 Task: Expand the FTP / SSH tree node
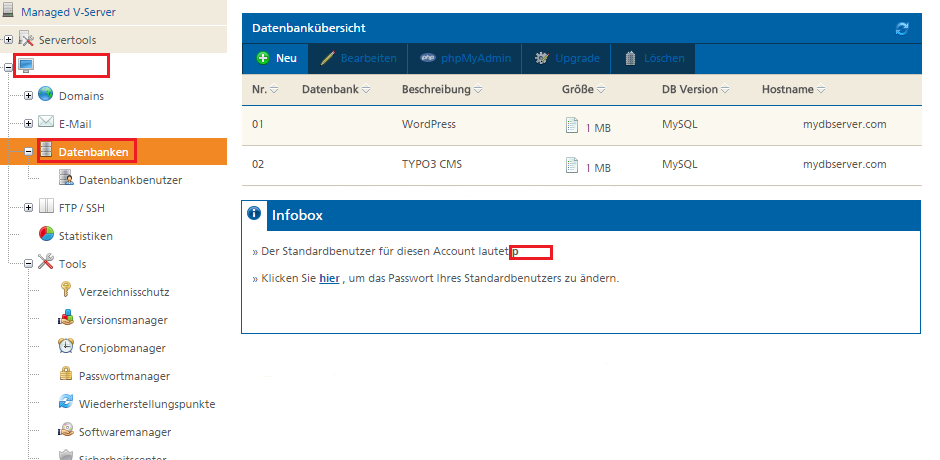pos(28,208)
